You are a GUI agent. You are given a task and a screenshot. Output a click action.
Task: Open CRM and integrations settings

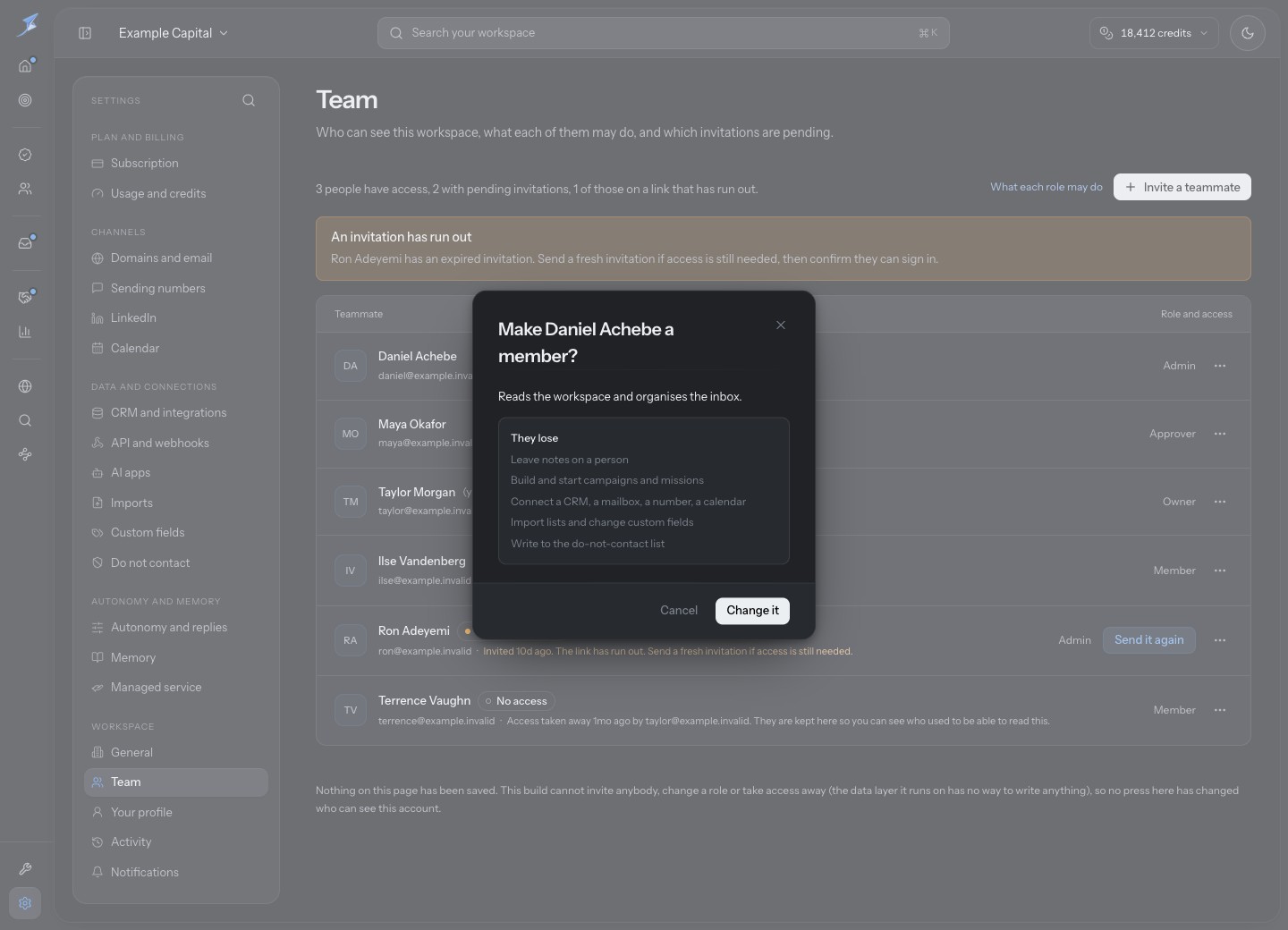click(x=176, y=413)
